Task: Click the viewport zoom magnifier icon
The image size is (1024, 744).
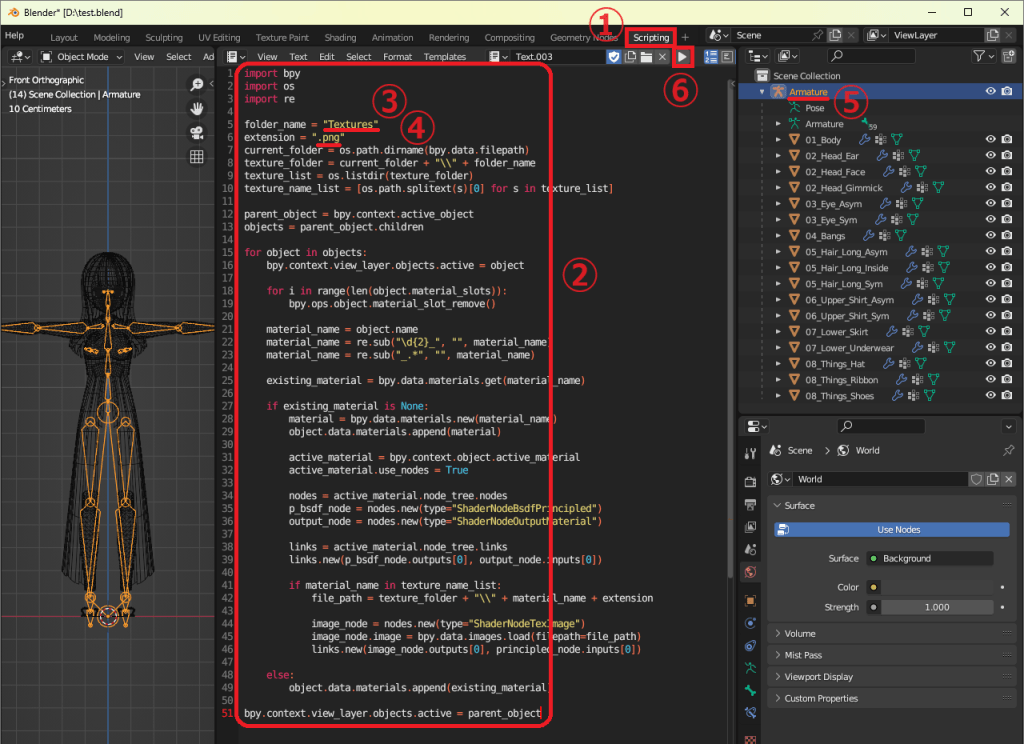Action: click(x=197, y=85)
